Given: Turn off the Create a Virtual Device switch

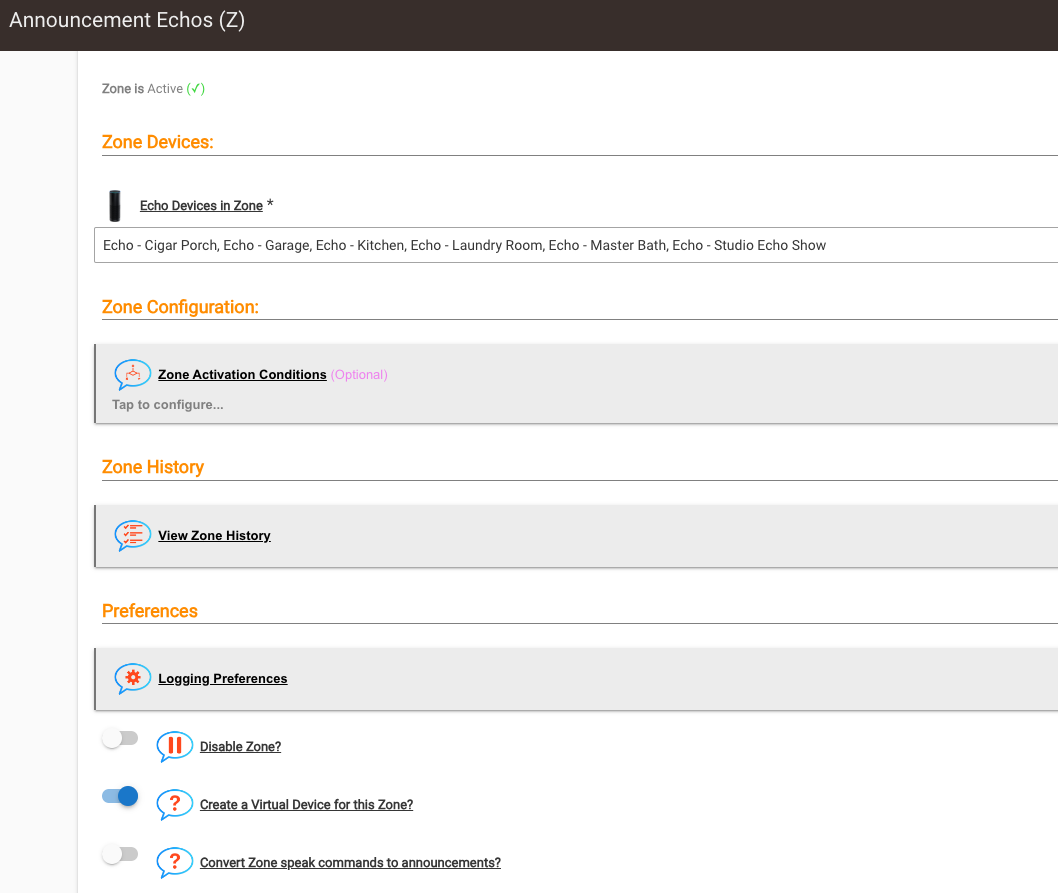Looking at the screenshot, I should (x=120, y=796).
